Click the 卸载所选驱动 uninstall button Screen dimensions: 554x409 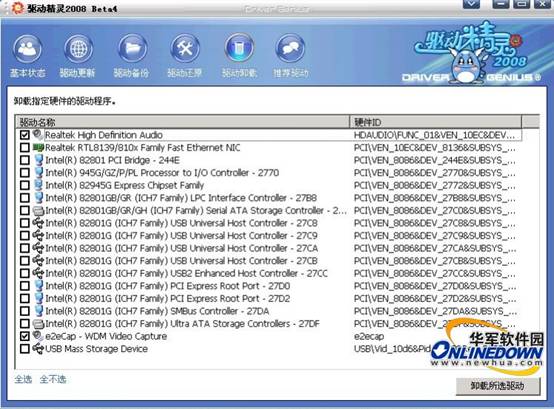(498, 386)
